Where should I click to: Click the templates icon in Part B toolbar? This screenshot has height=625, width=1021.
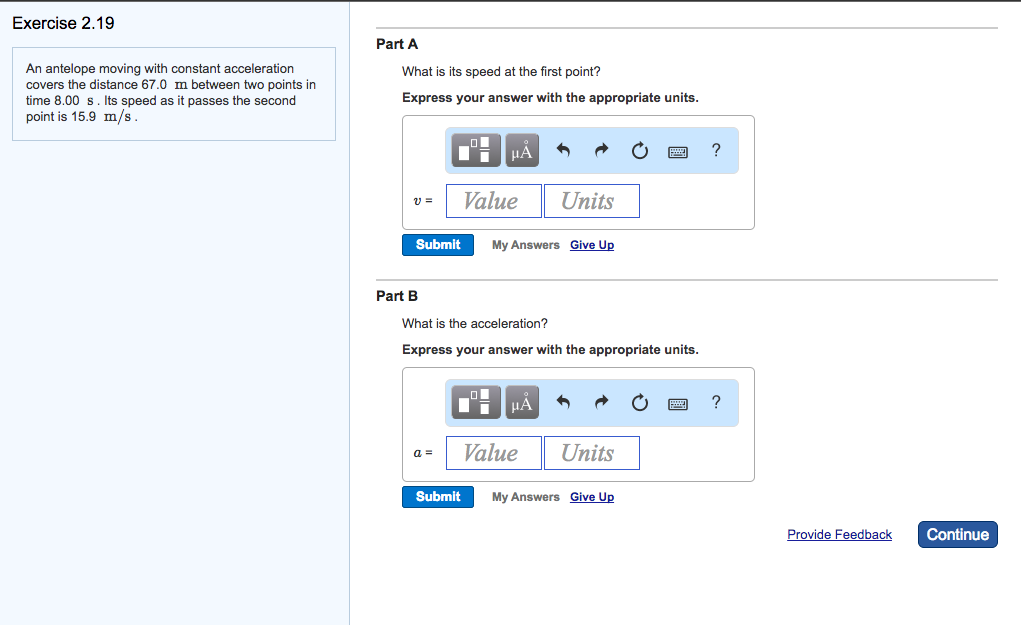pos(477,403)
